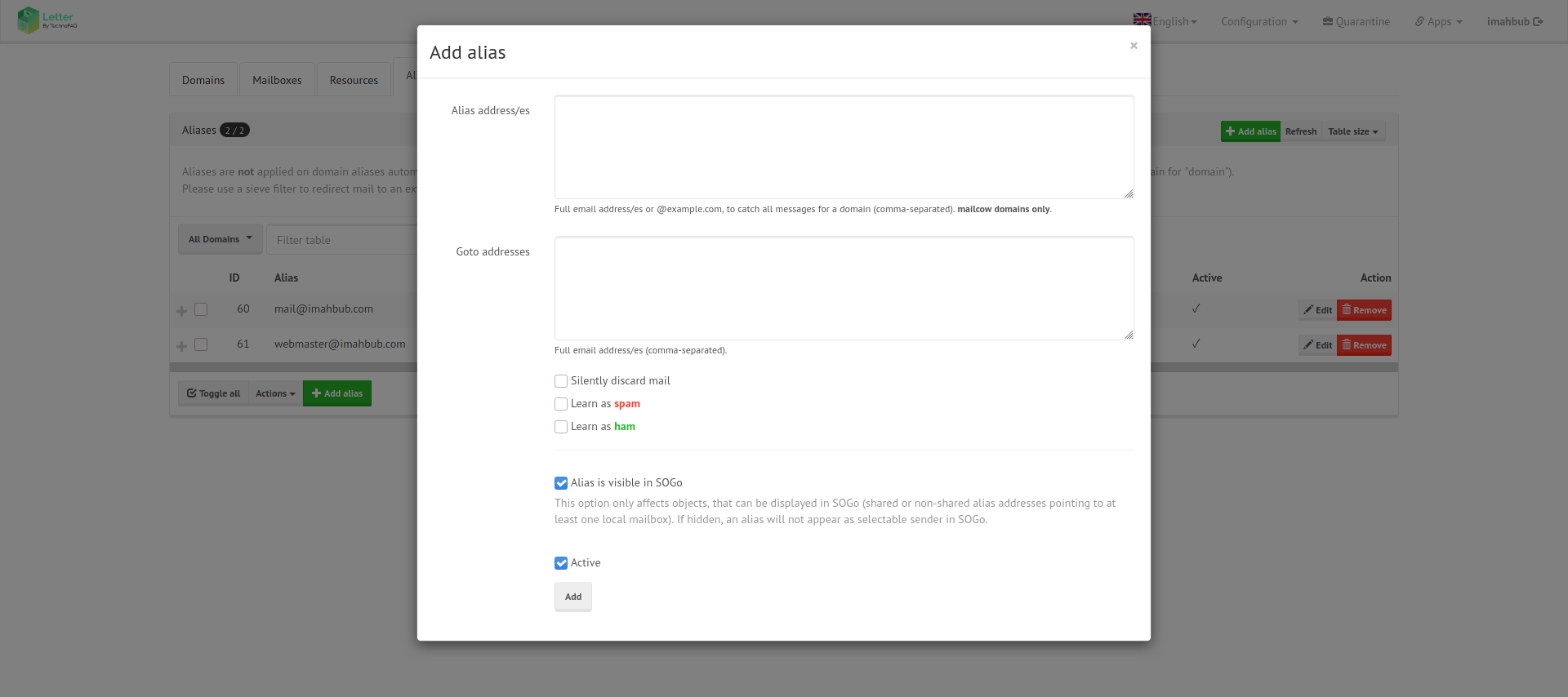This screenshot has width=1568, height=697.
Task: Enable Silently discard mail checkbox
Action: (x=561, y=381)
